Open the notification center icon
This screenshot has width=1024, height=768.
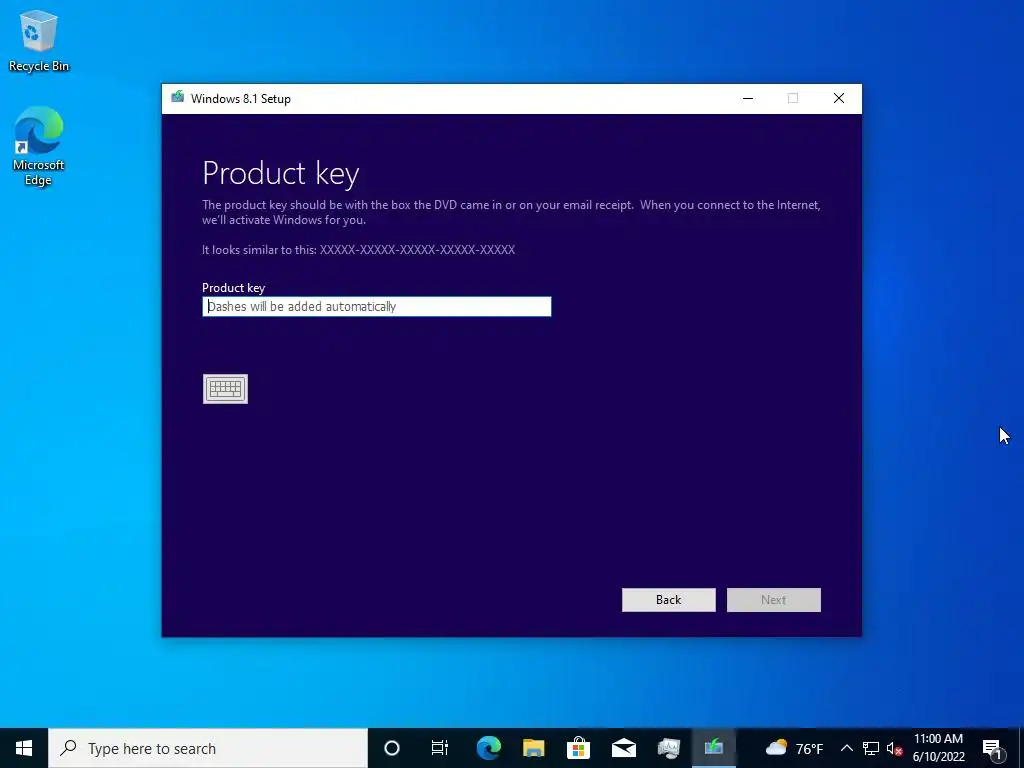click(x=993, y=748)
